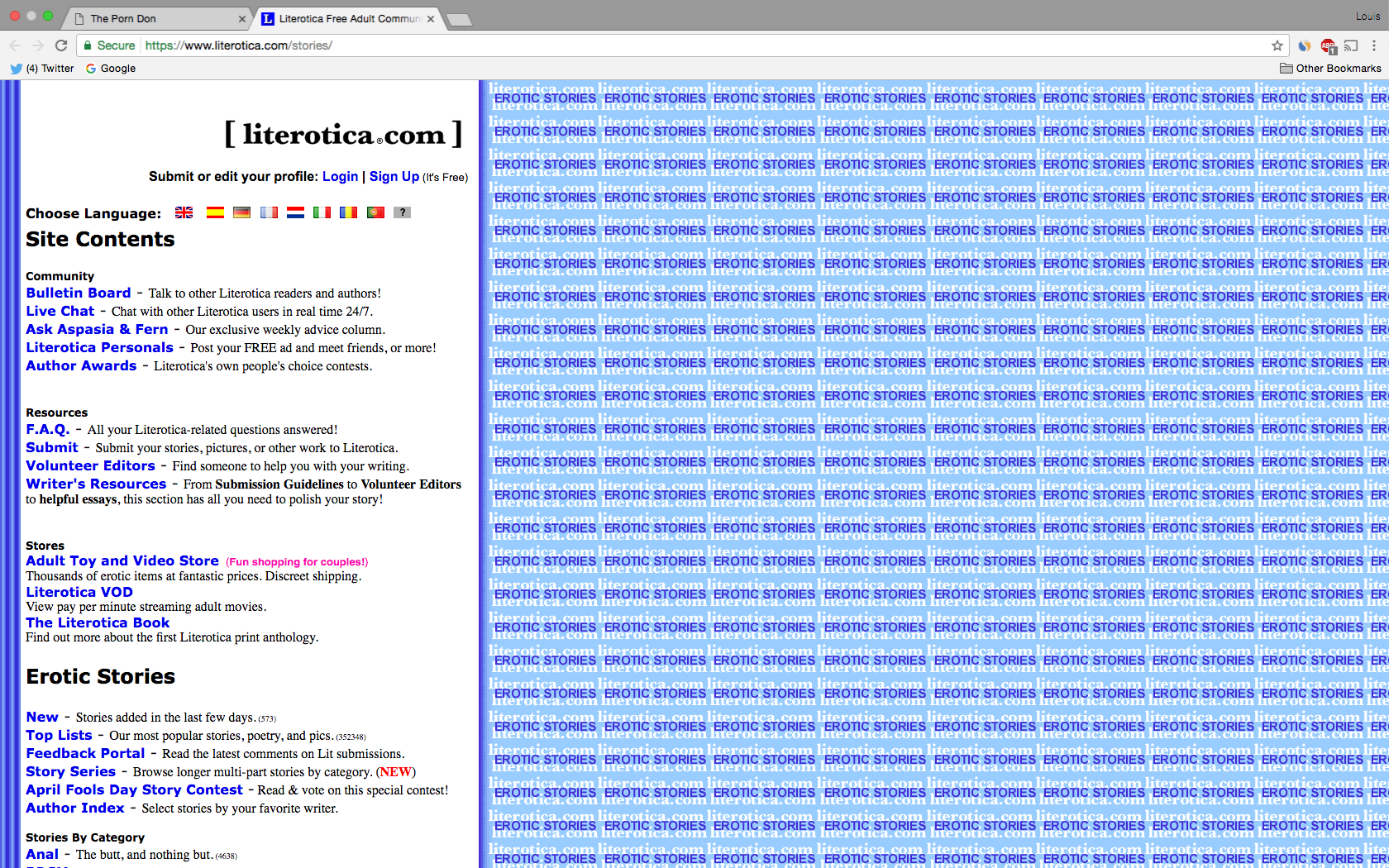This screenshot has width=1389, height=868.
Task: Click the blue and orange extension icon
Action: pyautogui.click(x=1305, y=45)
